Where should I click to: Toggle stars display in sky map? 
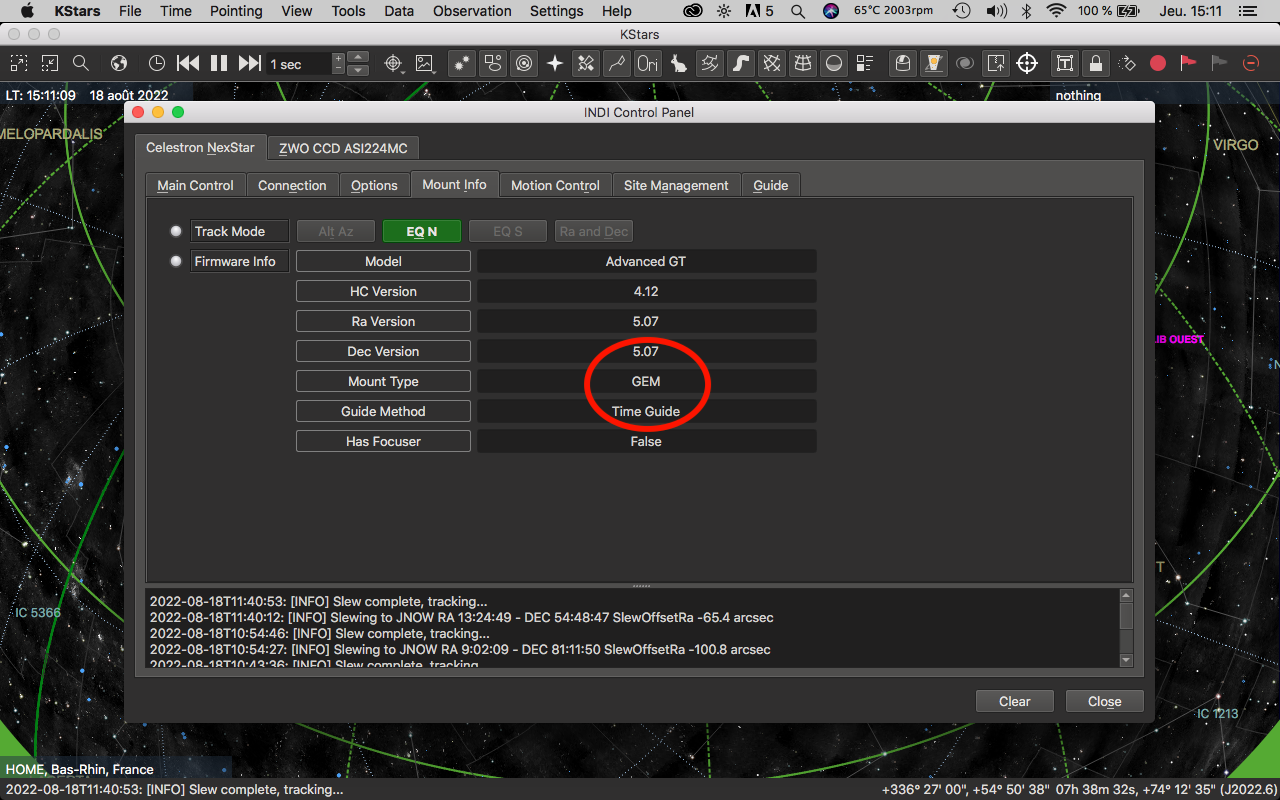pos(461,63)
